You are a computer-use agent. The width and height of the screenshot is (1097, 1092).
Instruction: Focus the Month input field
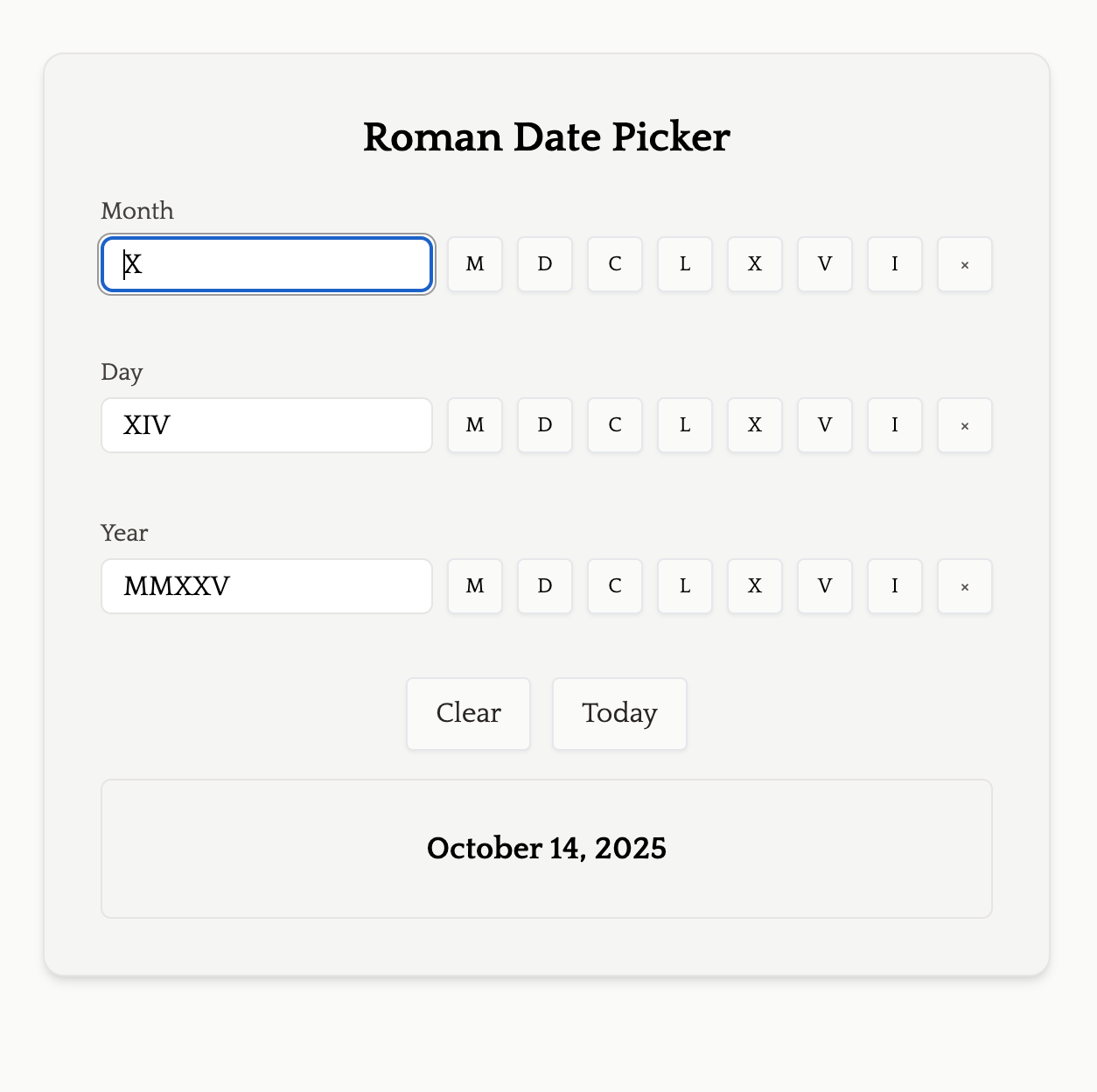coord(267,264)
